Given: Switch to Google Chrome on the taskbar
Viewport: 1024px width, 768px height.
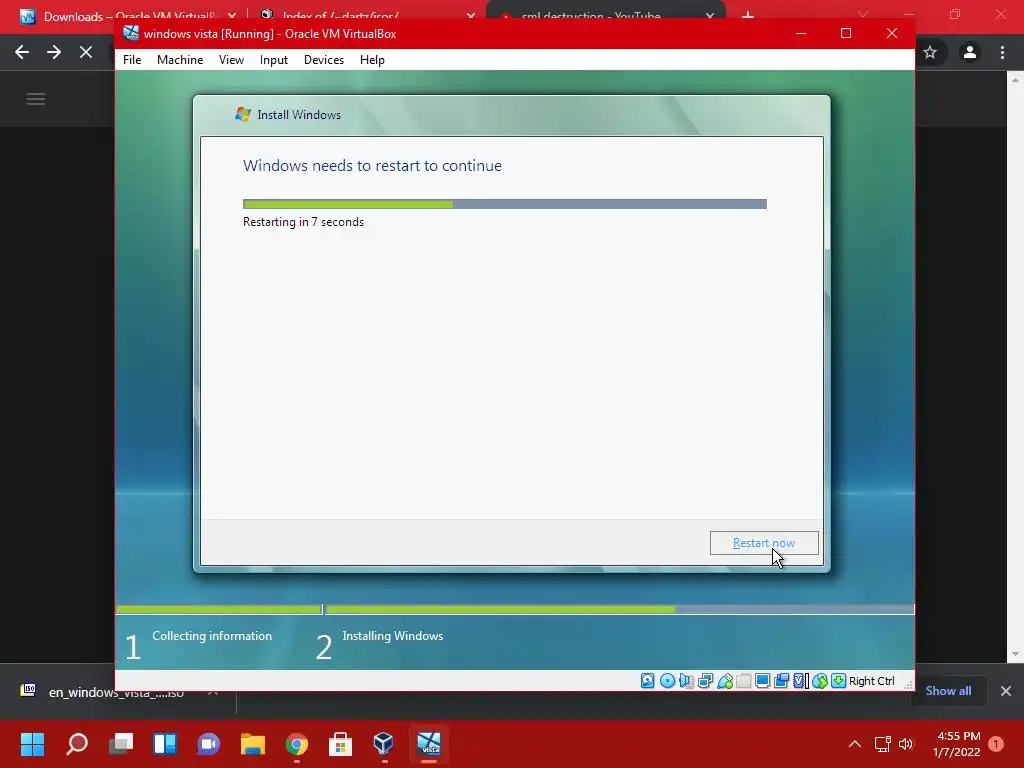Looking at the screenshot, I should pyautogui.click(x=296, y=744).
